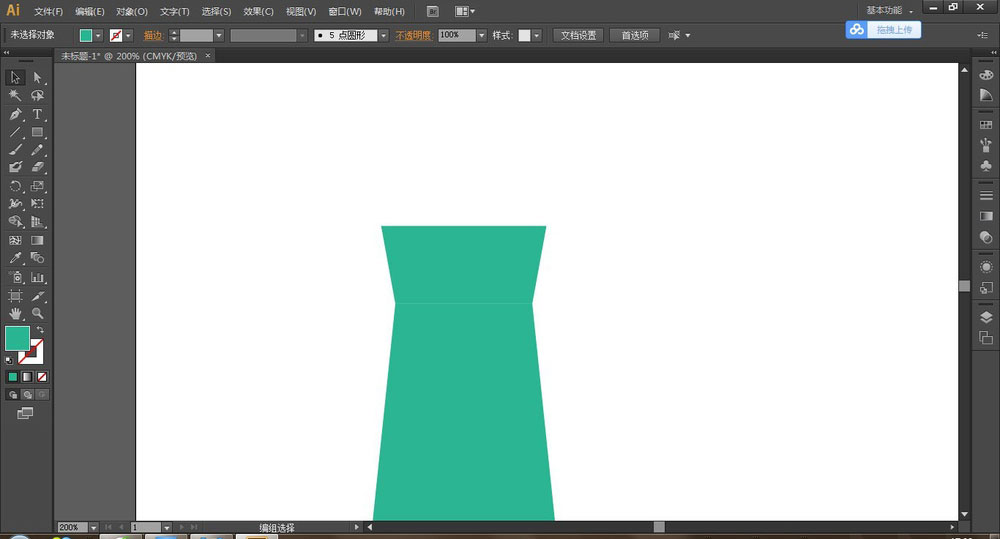Click the 首选项 button
The width and height of the screenshot is (1000, 539).
(x=634, y=35)
